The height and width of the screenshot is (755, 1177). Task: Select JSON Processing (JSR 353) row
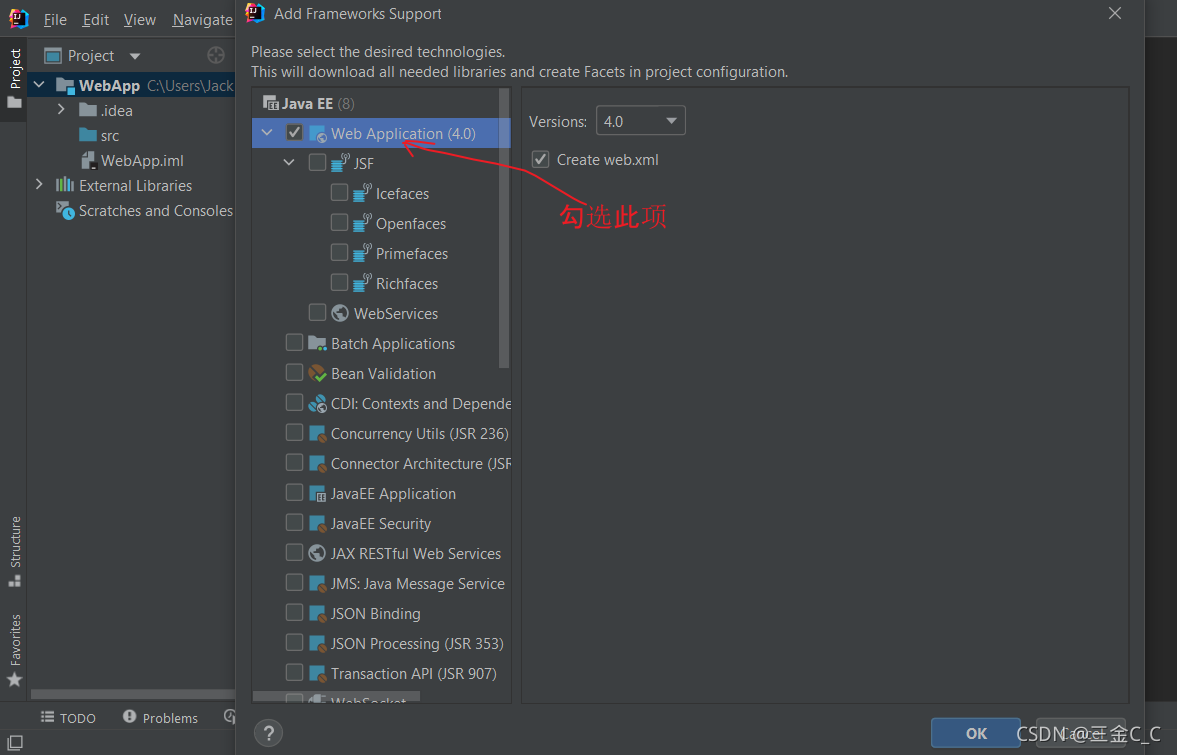381,643
